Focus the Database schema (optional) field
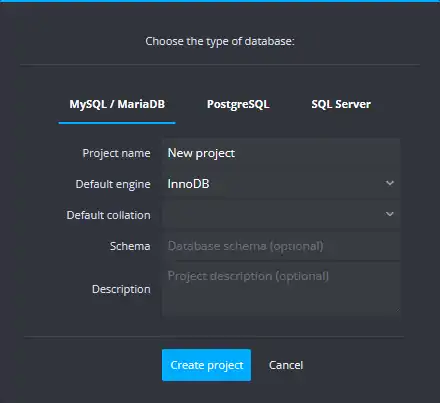This screenshot has height=403, width=440. pyautogui.click(x=281, y=246)
